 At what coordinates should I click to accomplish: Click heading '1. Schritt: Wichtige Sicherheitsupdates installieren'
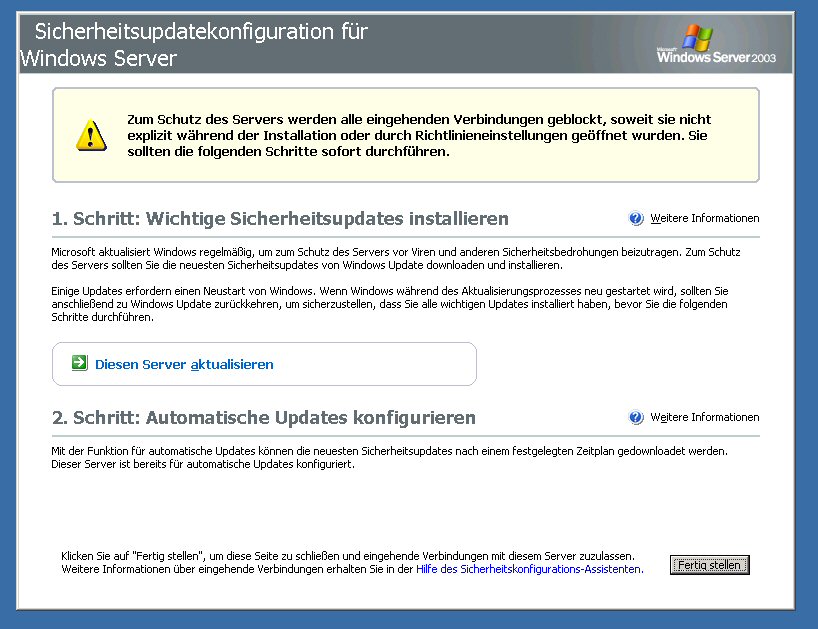click(x=280, y=219)
